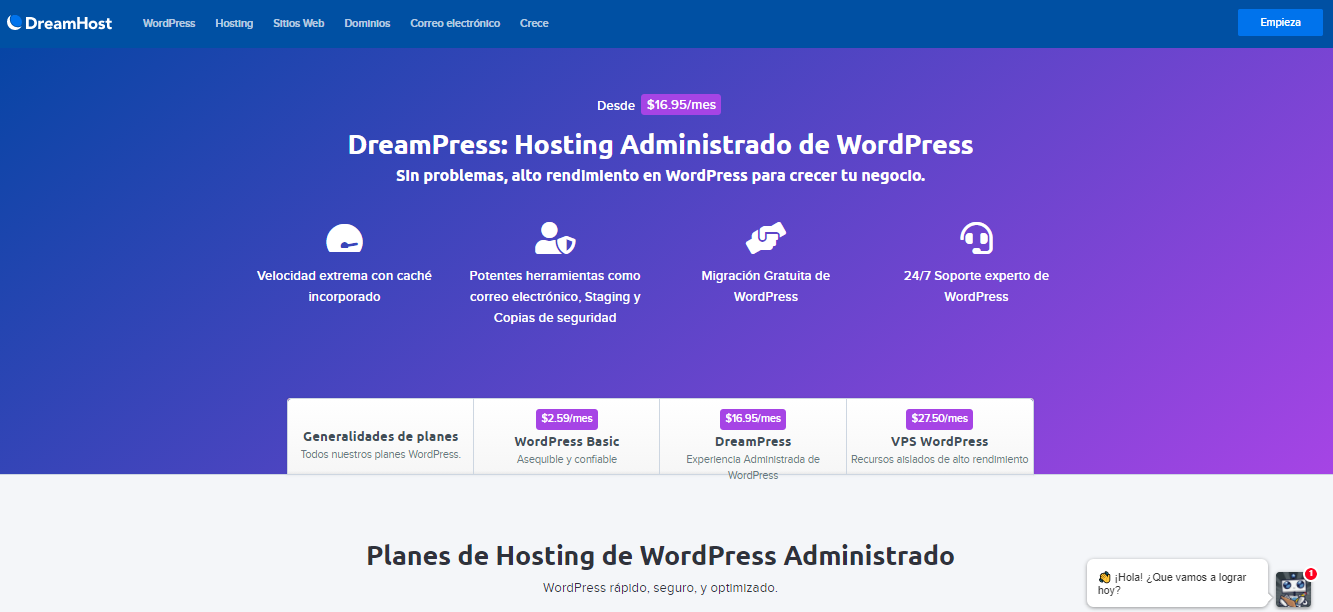1333x612 pixels.
Task: Click the DreamHost moon logo
Action: [x=14, y=23]
